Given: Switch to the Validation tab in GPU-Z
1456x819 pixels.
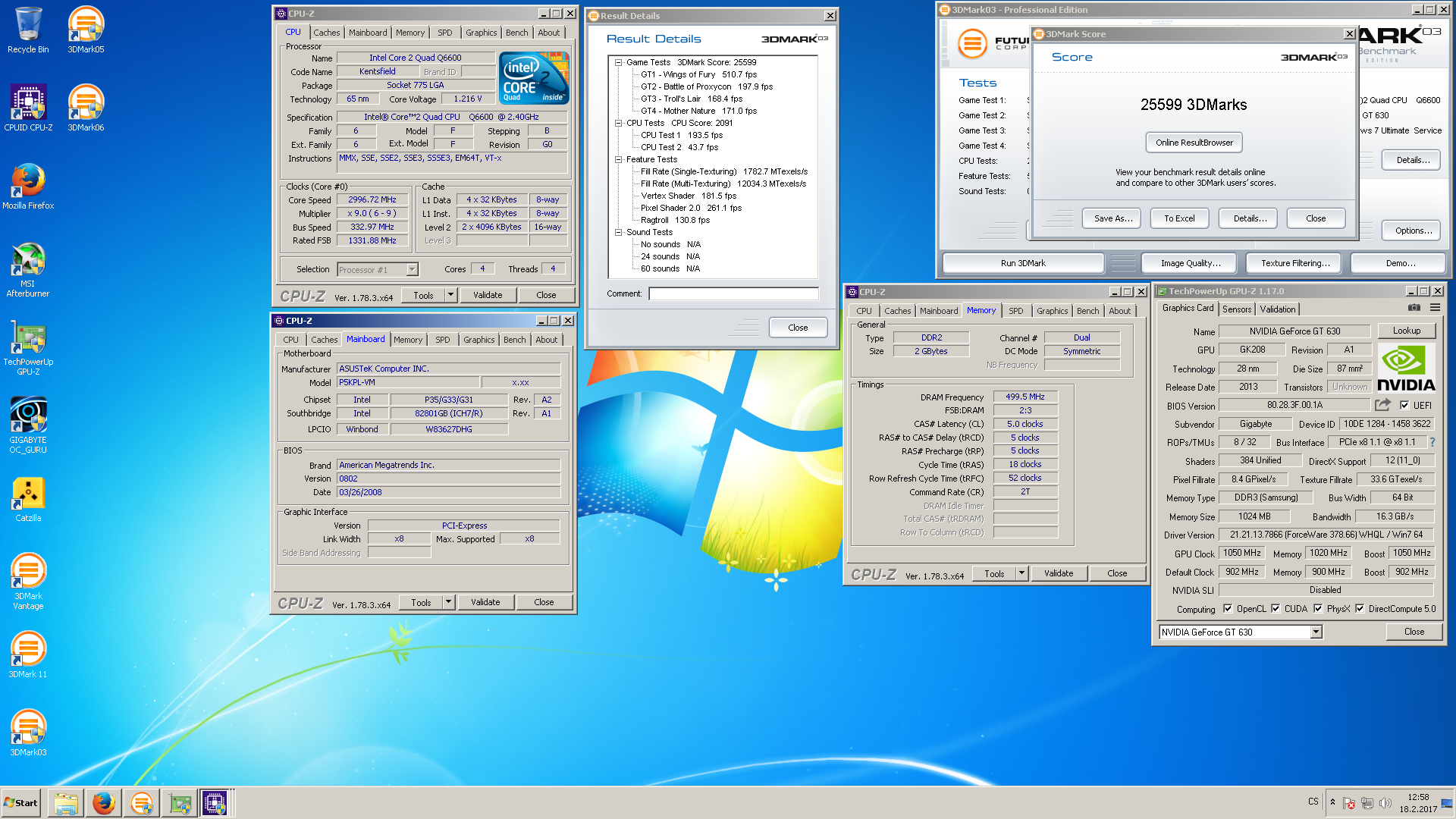Looking at the screenshot, I should click(1278, 309).
